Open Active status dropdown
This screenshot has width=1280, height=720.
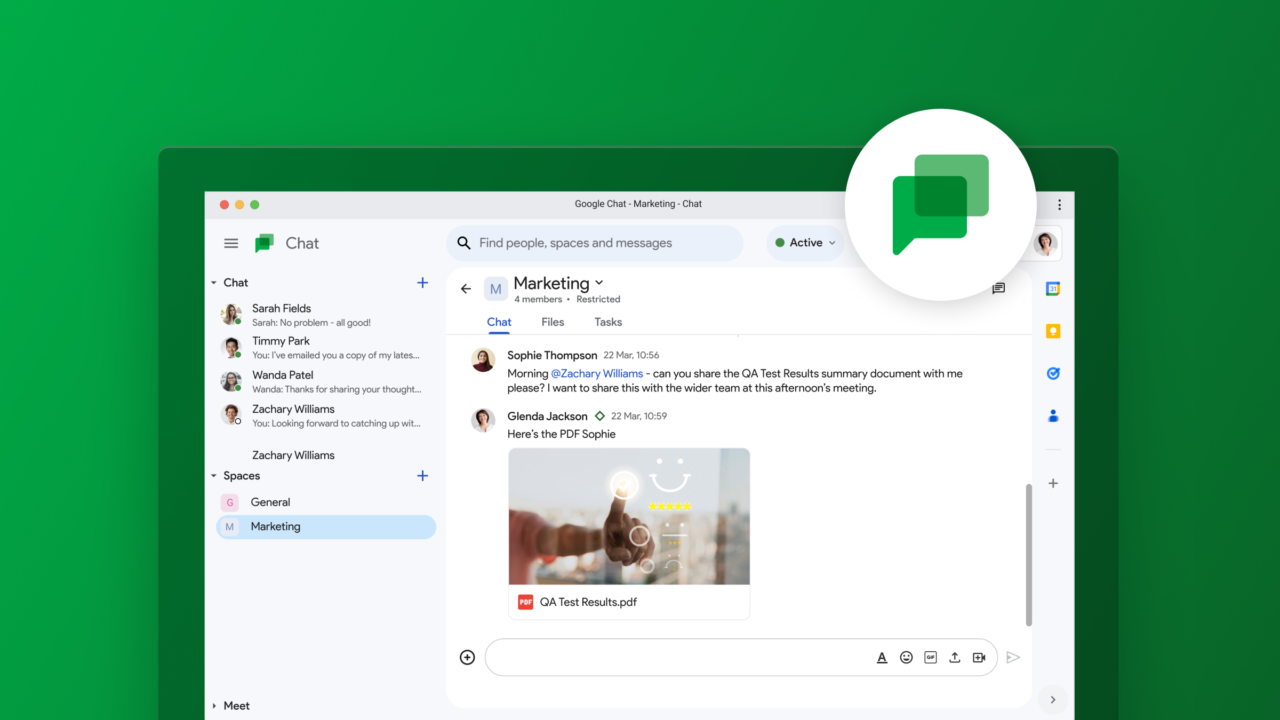(806, 243)
